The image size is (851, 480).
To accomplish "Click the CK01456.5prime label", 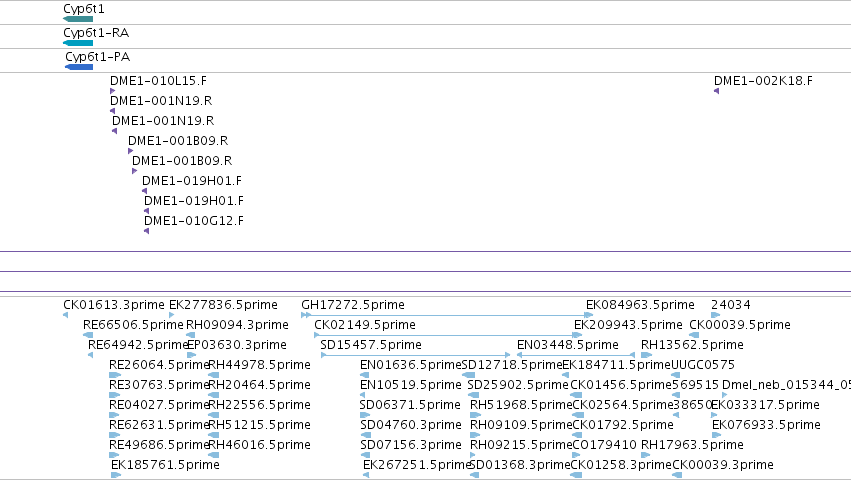I will pyautogui.click(x=621, y=385).
